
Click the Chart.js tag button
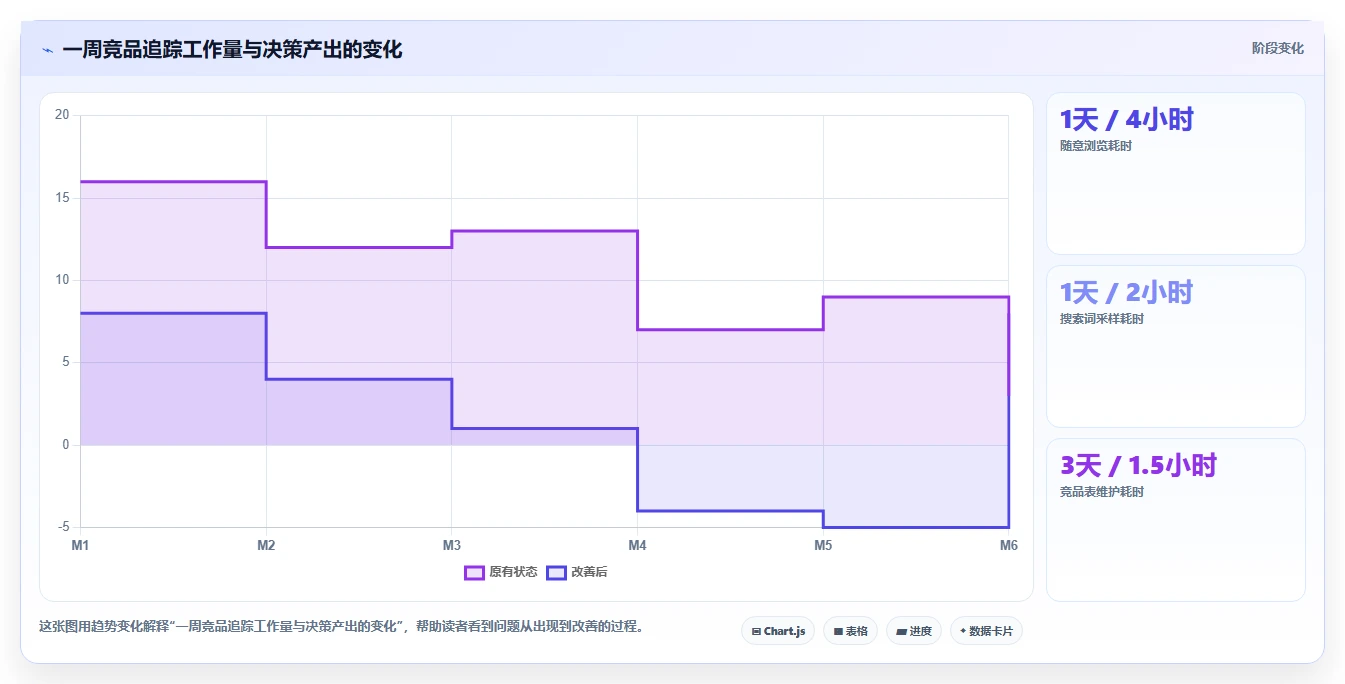pyautogui.click(x=778, y=631)
